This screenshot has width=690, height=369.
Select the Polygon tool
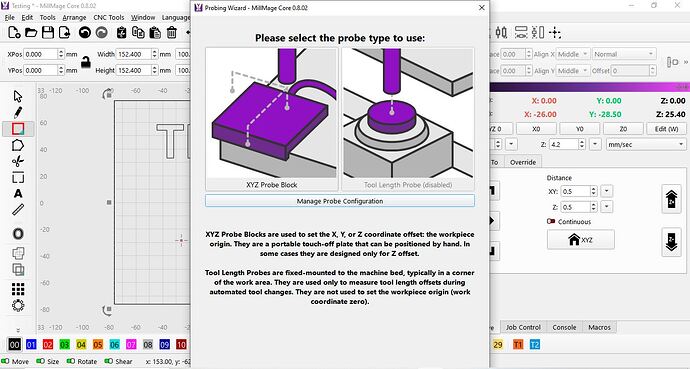tap(18, 145)
